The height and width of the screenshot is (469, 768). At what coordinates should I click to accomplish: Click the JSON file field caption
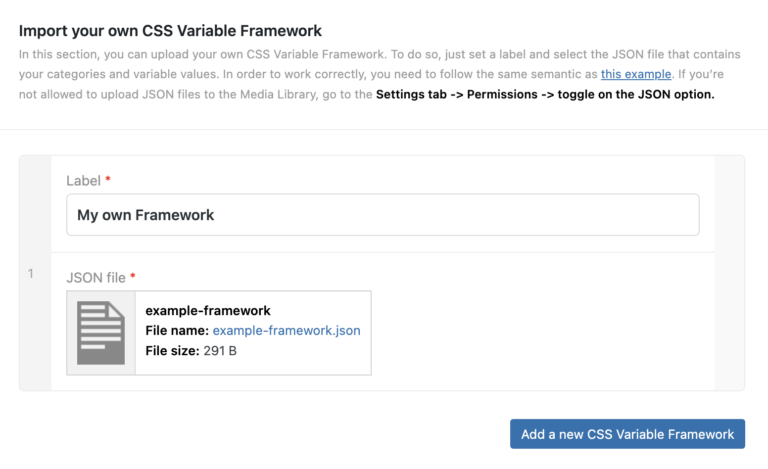pyautogui.click(x=96, y=277)
